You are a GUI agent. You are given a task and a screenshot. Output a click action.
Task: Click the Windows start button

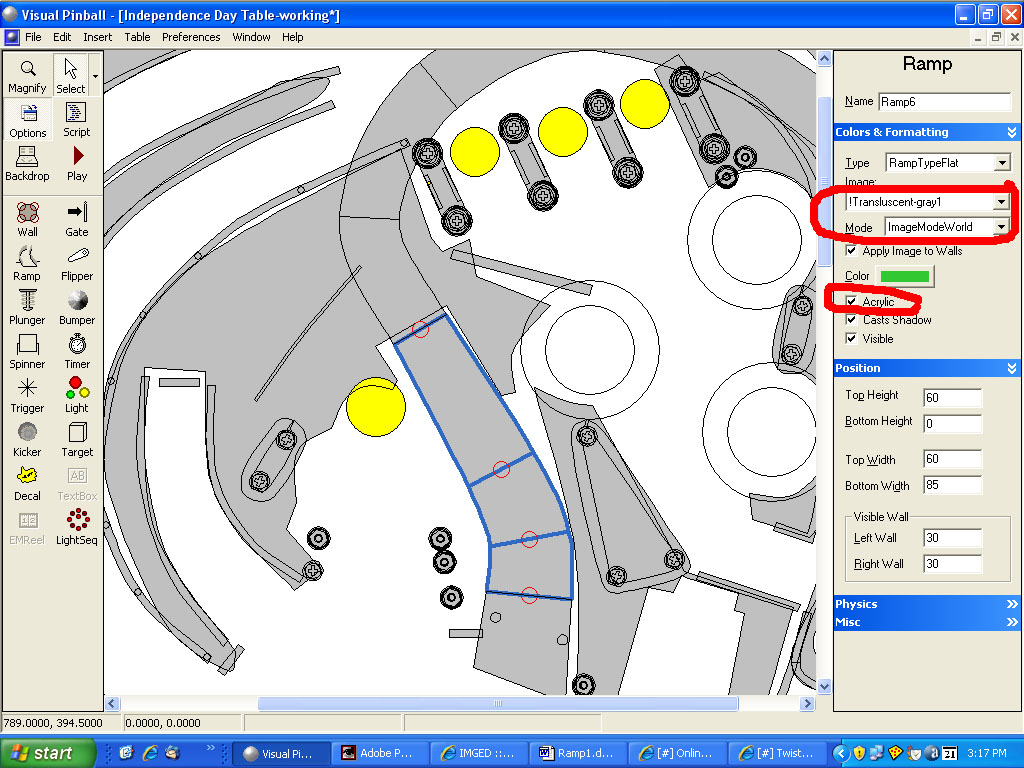click(x=47, y=753)
